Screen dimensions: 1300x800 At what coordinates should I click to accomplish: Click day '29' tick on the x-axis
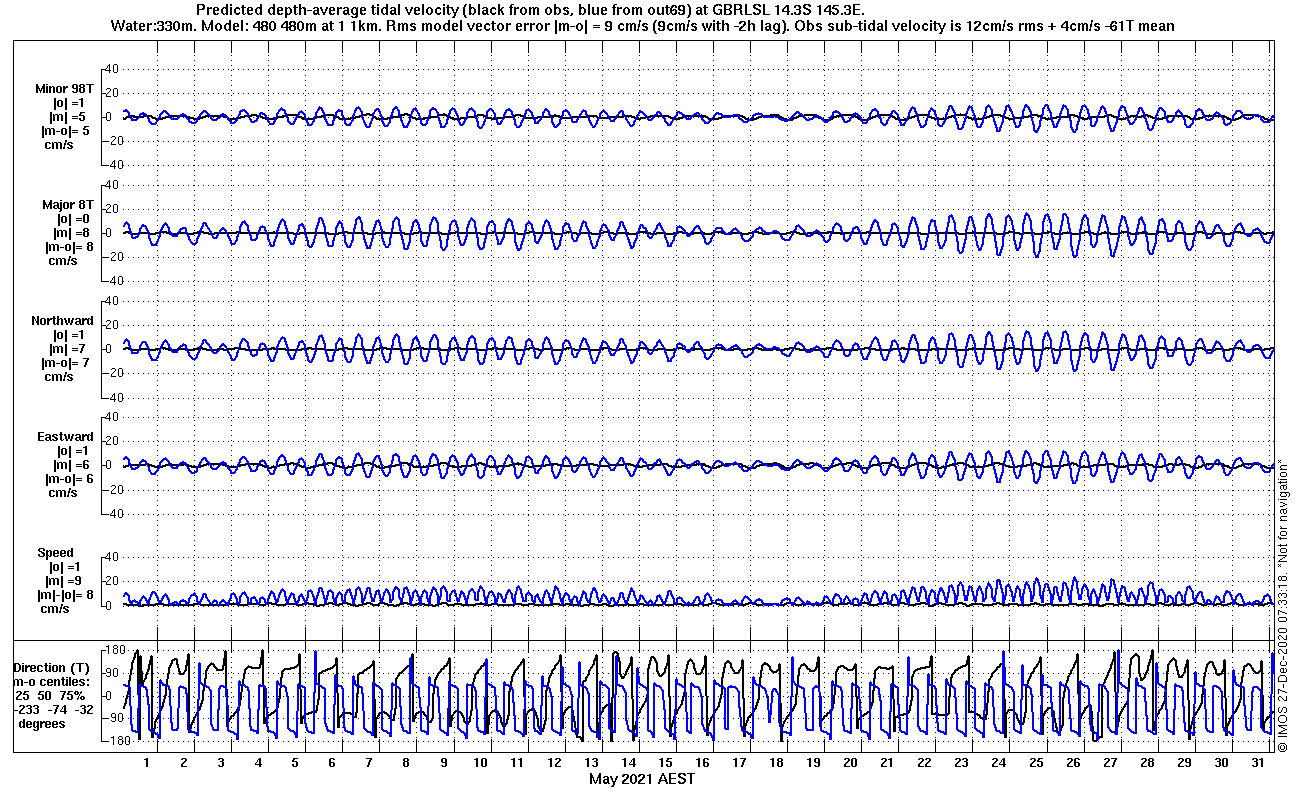(x=1183, y=762)
